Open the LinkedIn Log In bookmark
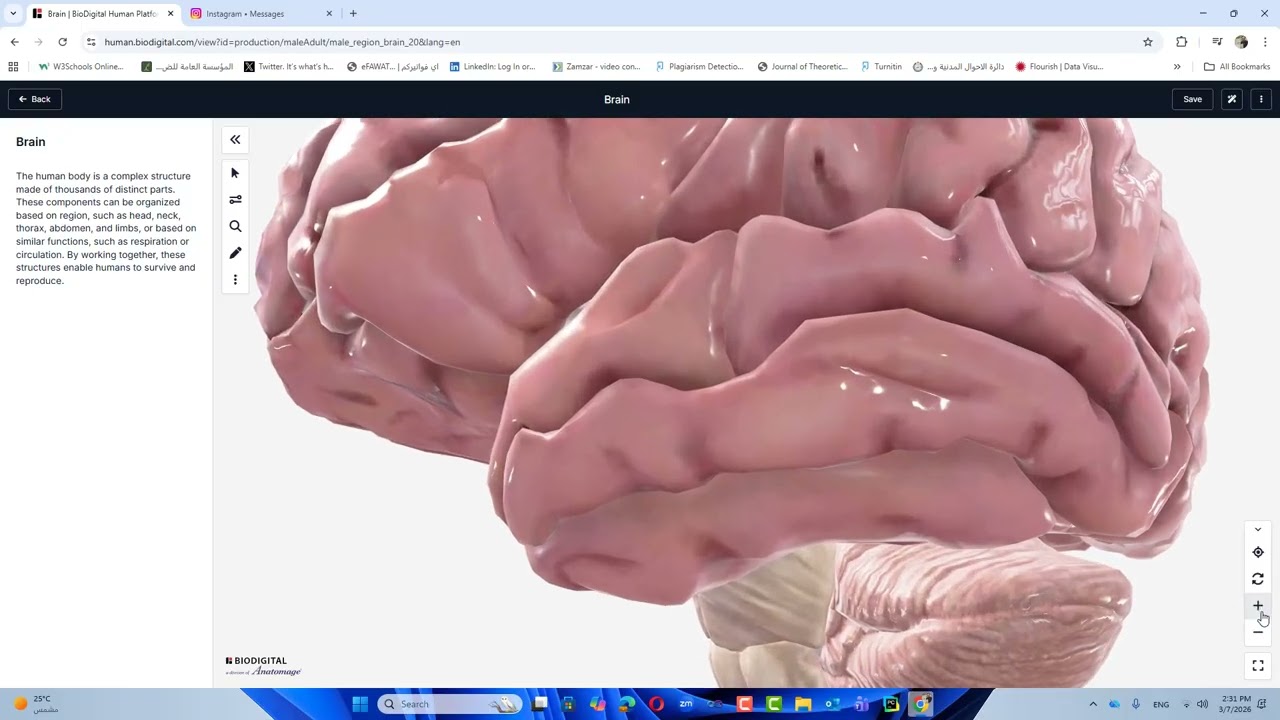This screenshot has height=720, width=1280. 493,67
